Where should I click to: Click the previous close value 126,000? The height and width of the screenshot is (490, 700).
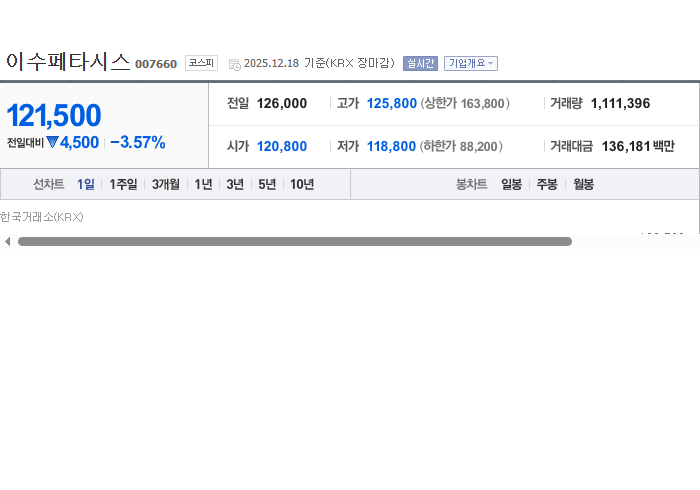(282, 104)
